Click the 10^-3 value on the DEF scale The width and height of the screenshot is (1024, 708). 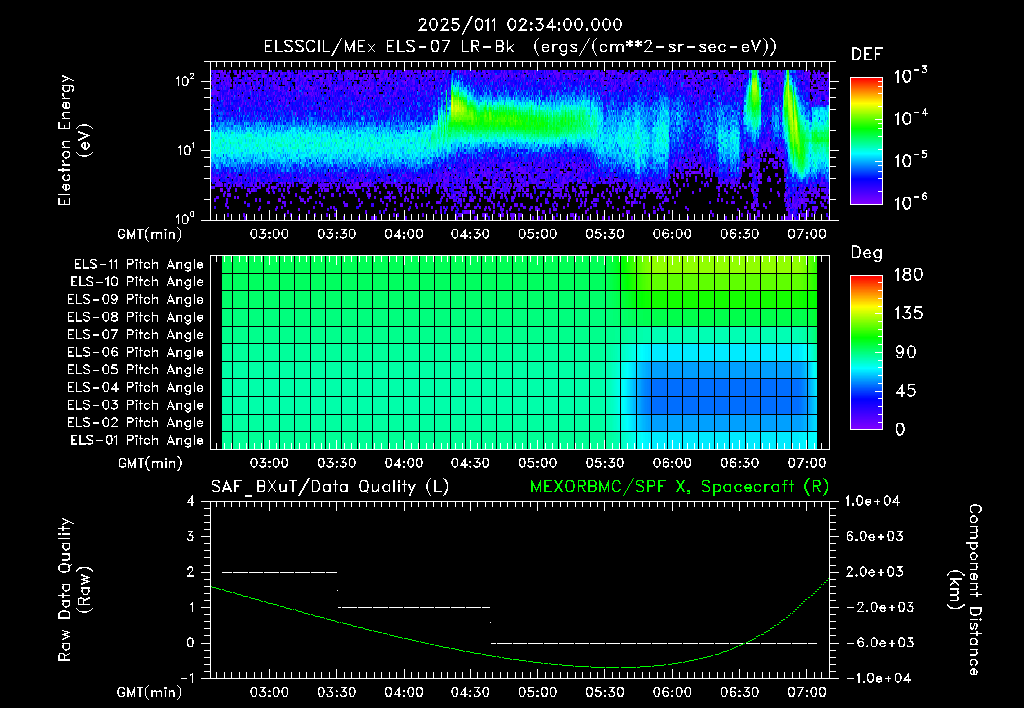[x=910, y=76]
